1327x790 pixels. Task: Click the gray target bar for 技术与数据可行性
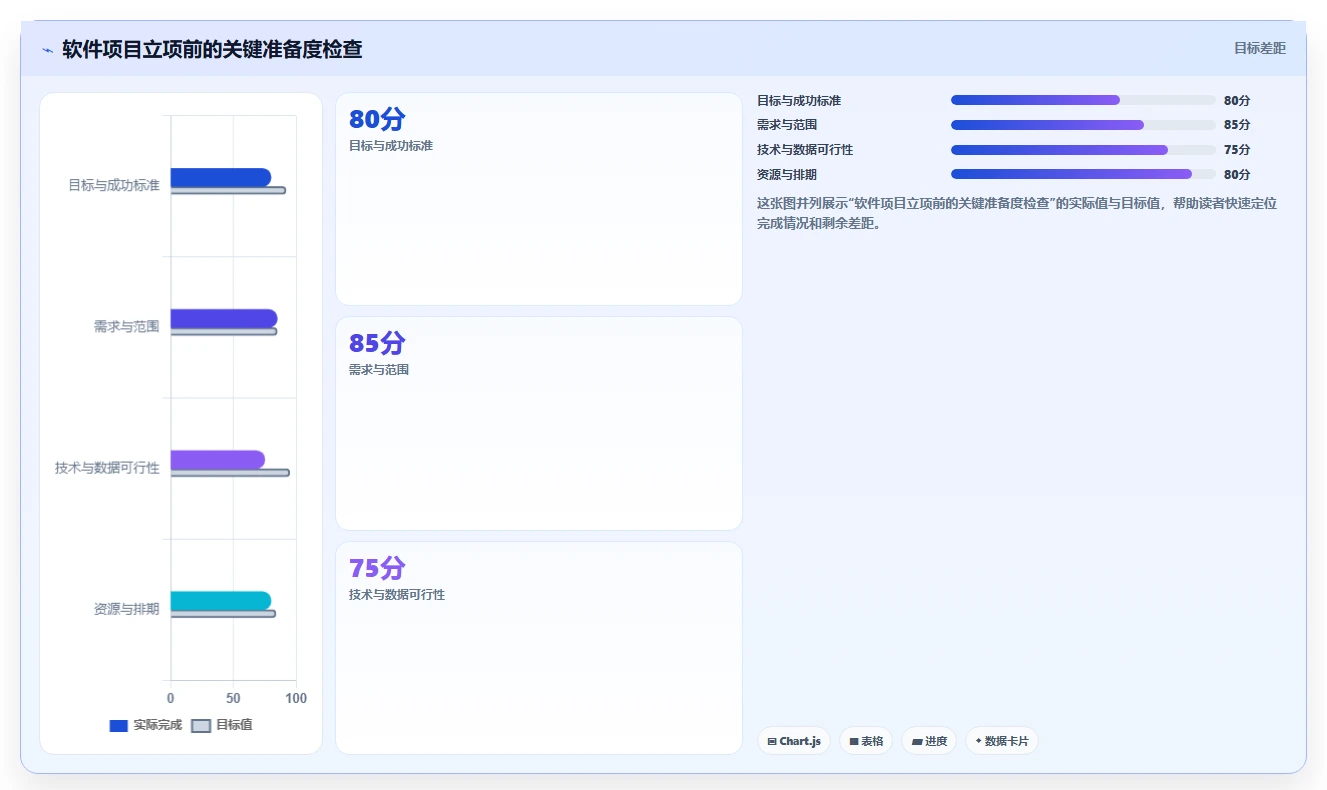229,473
